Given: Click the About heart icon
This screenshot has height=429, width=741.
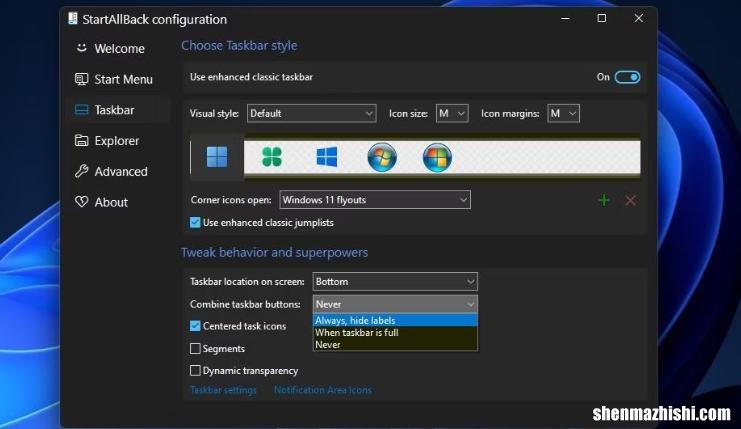Looking at the screenshot, I should [x=82, y=202].
